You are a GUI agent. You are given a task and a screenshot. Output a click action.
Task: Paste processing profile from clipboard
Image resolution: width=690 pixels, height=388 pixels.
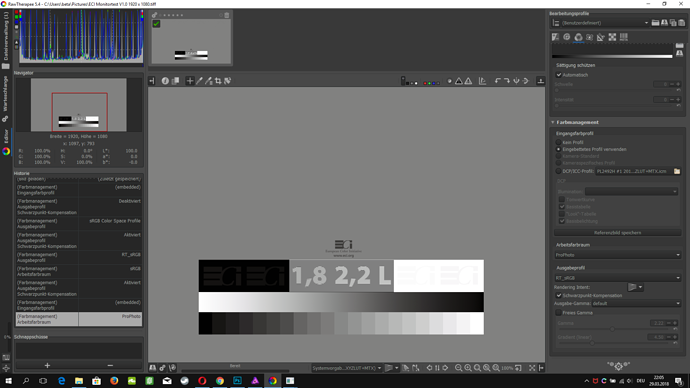pos(682,23)
